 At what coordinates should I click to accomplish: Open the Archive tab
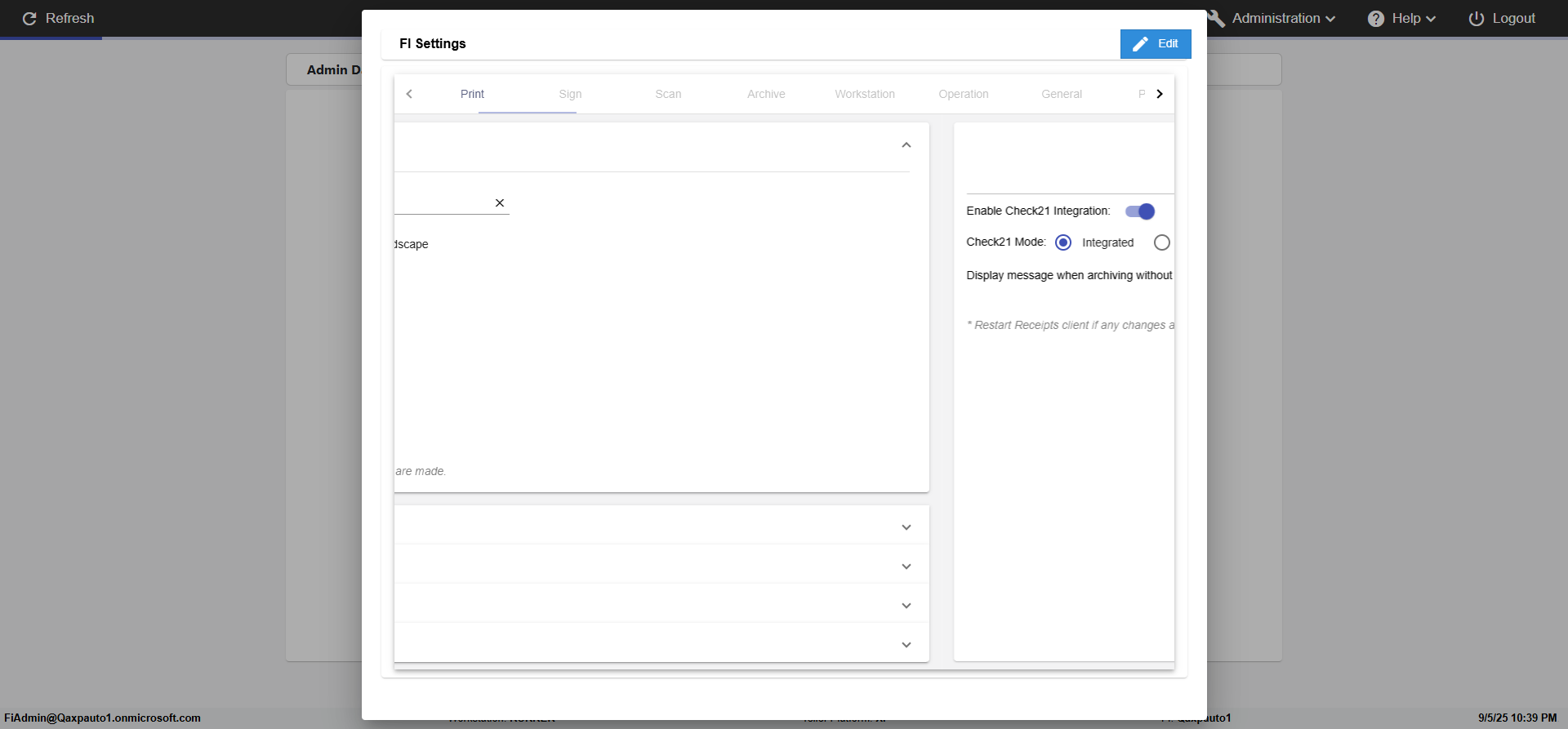(x=766, y=95)
